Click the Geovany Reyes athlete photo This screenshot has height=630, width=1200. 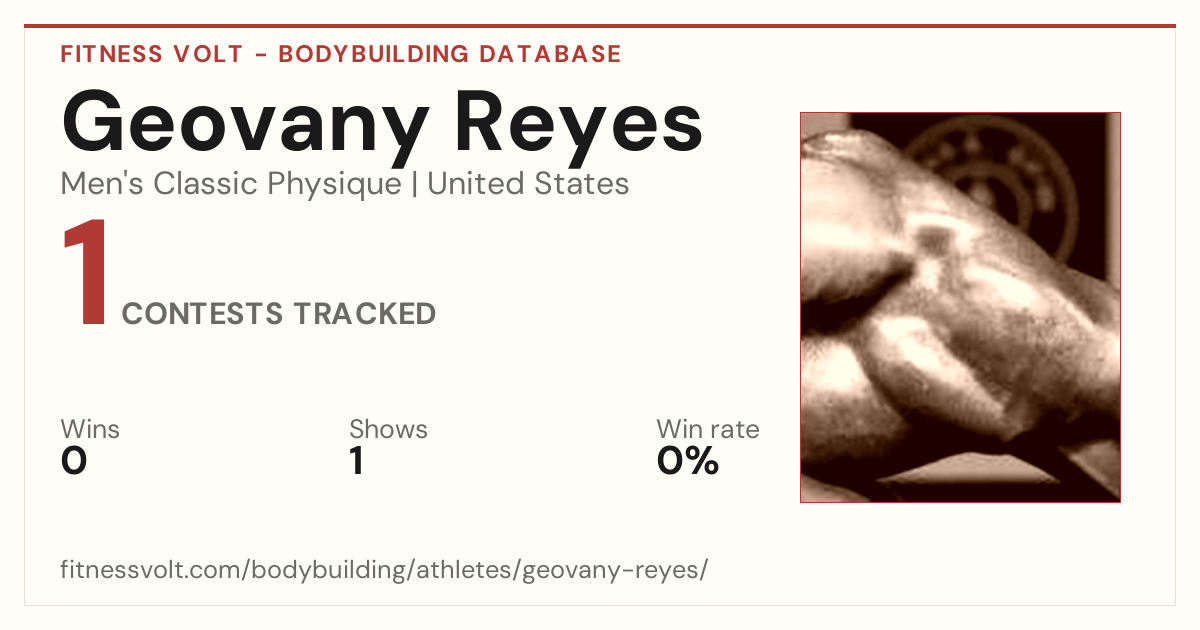tap(960, 307)
